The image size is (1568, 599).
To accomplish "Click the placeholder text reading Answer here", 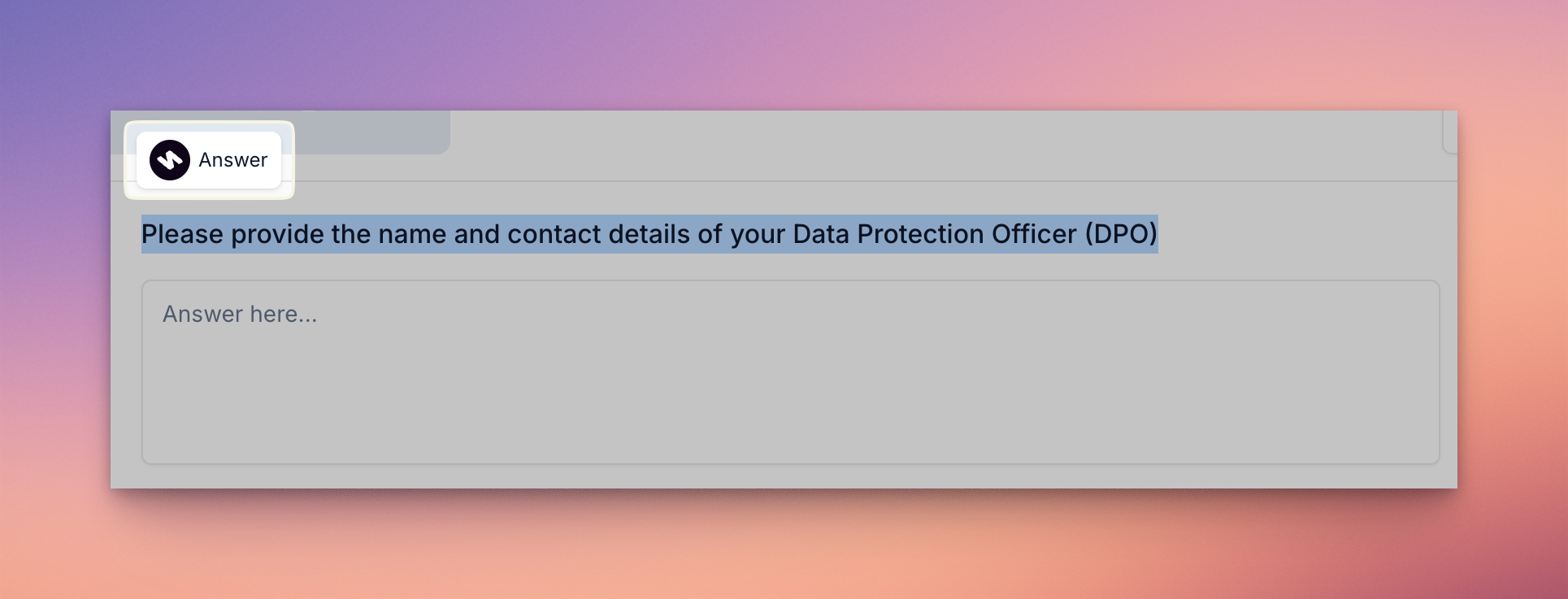I will pyautogui.click(x=240, y=314).
